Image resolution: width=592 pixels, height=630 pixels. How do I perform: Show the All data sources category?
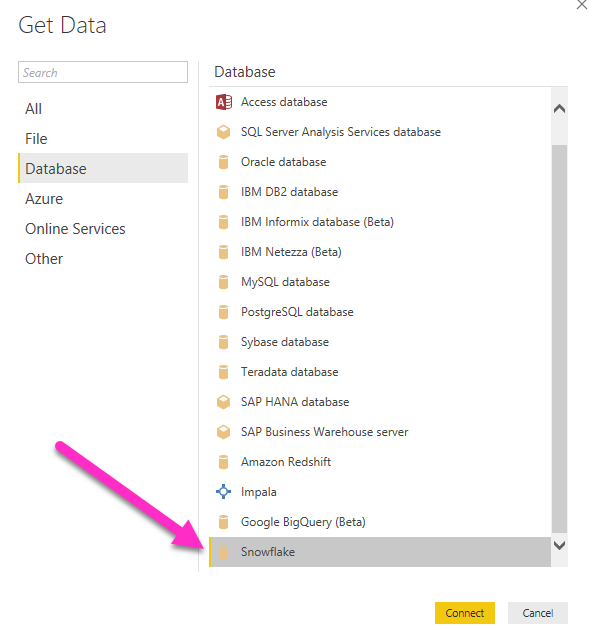pos(33,109)
